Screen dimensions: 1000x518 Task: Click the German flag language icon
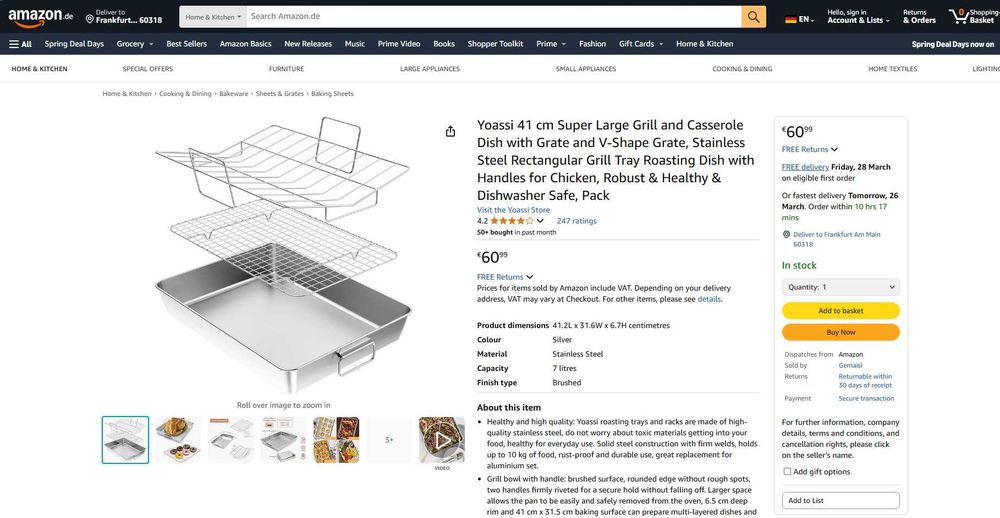click(791, 19)
